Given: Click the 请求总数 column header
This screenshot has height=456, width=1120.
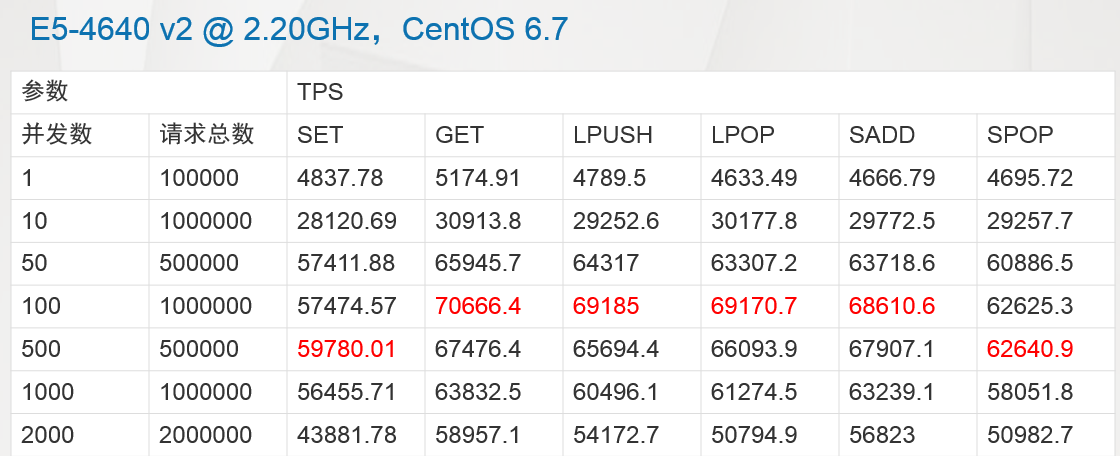Looking at the screenshot, I should tap(207, 135).
